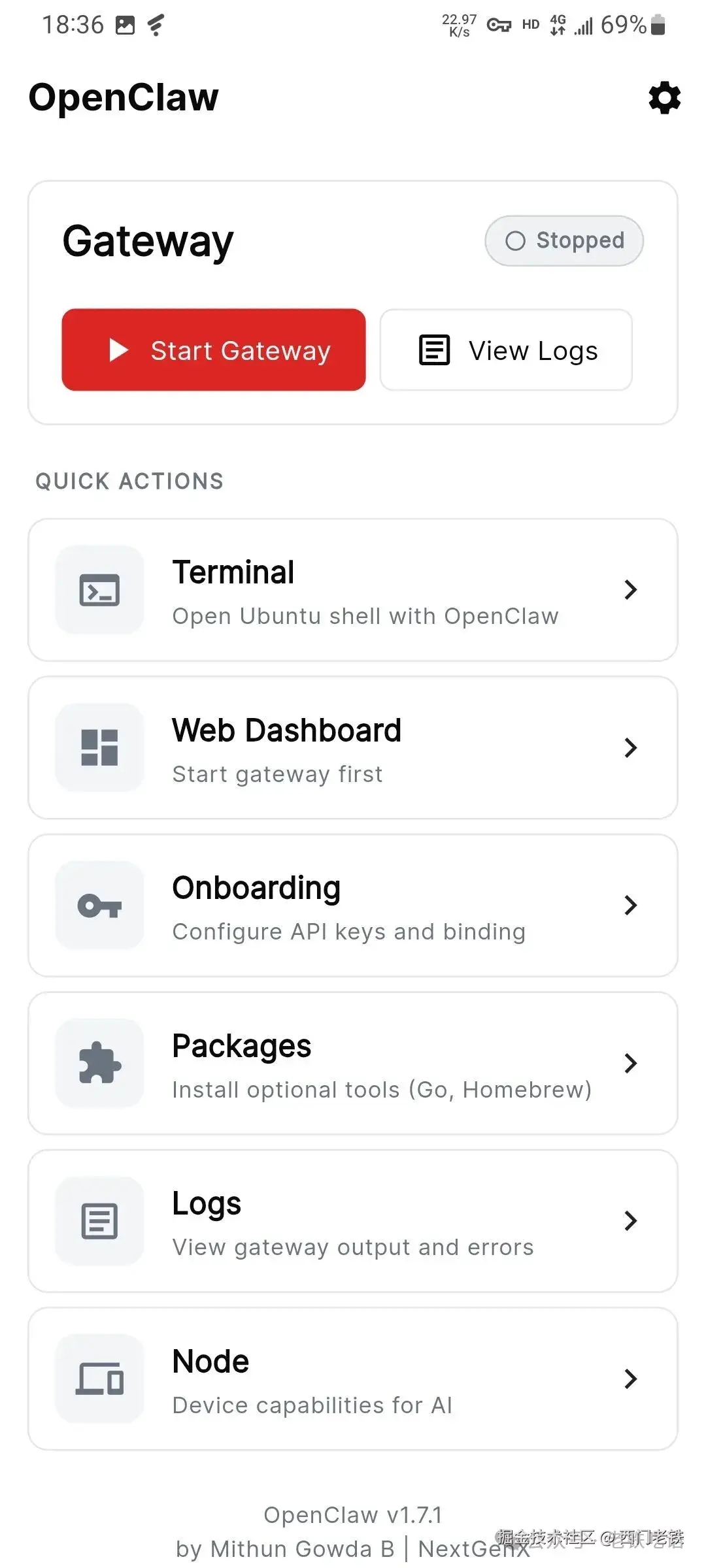Click the View Logs button
The image size is (706, 1568).
pyautogui.click(x=506, y=350)
